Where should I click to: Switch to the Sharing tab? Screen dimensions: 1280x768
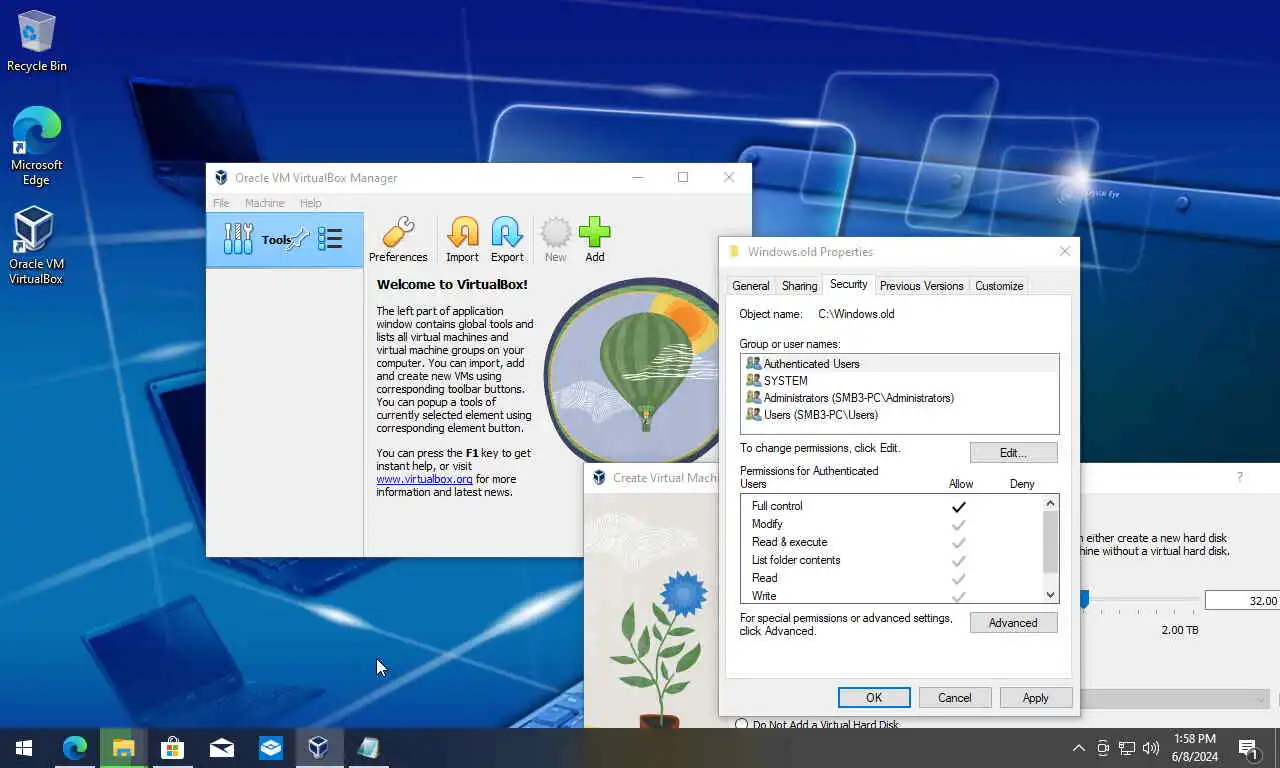[x=799, y=286]
